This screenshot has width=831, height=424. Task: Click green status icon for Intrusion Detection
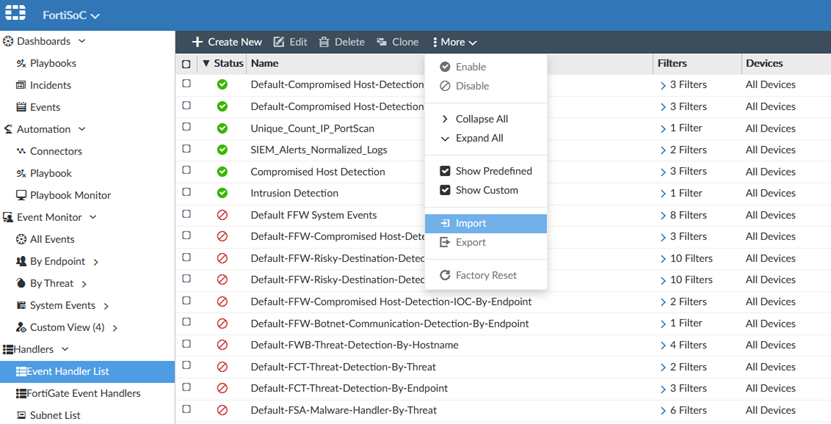pos(222,193)
